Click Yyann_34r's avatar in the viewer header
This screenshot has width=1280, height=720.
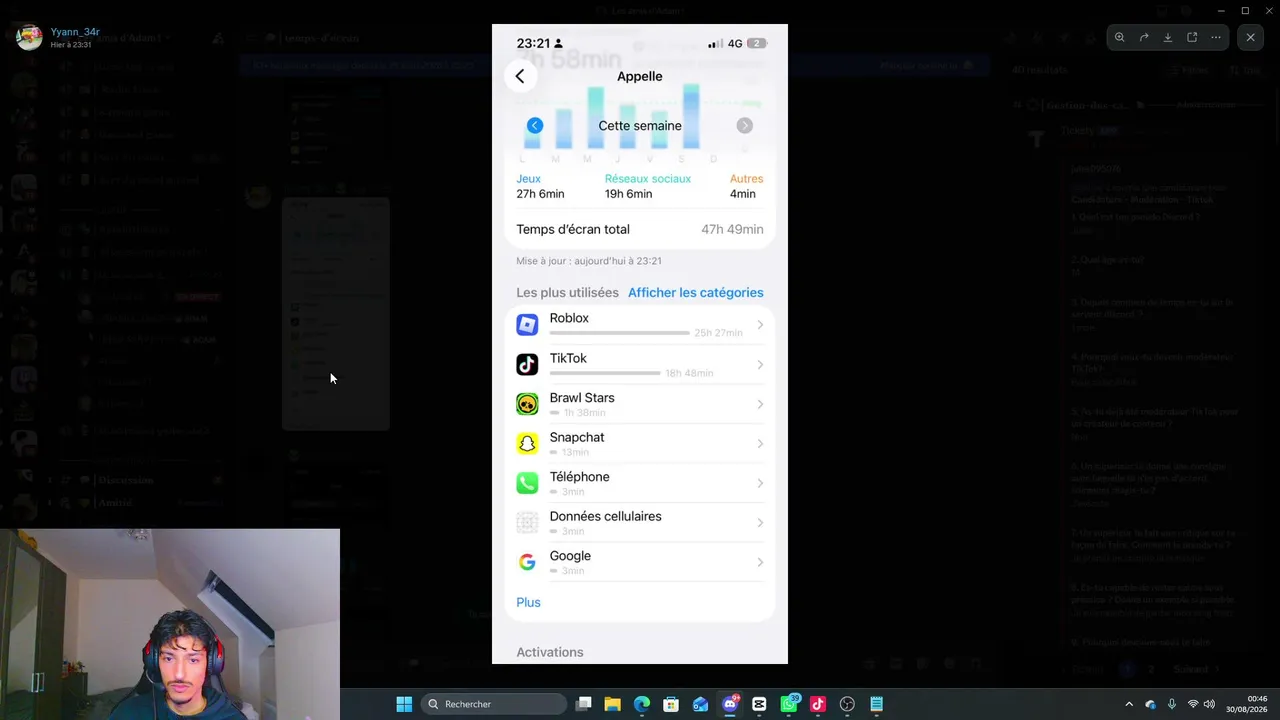(x=29, y=38)
